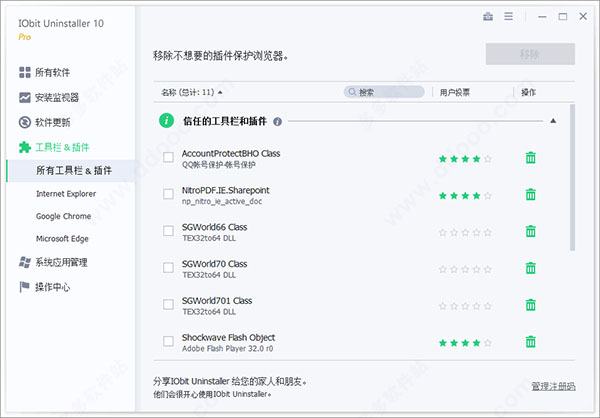Click 操作中心 flag icon in sidebar
This screenshot has width=600, height=418.
click(x=24, y=287)
